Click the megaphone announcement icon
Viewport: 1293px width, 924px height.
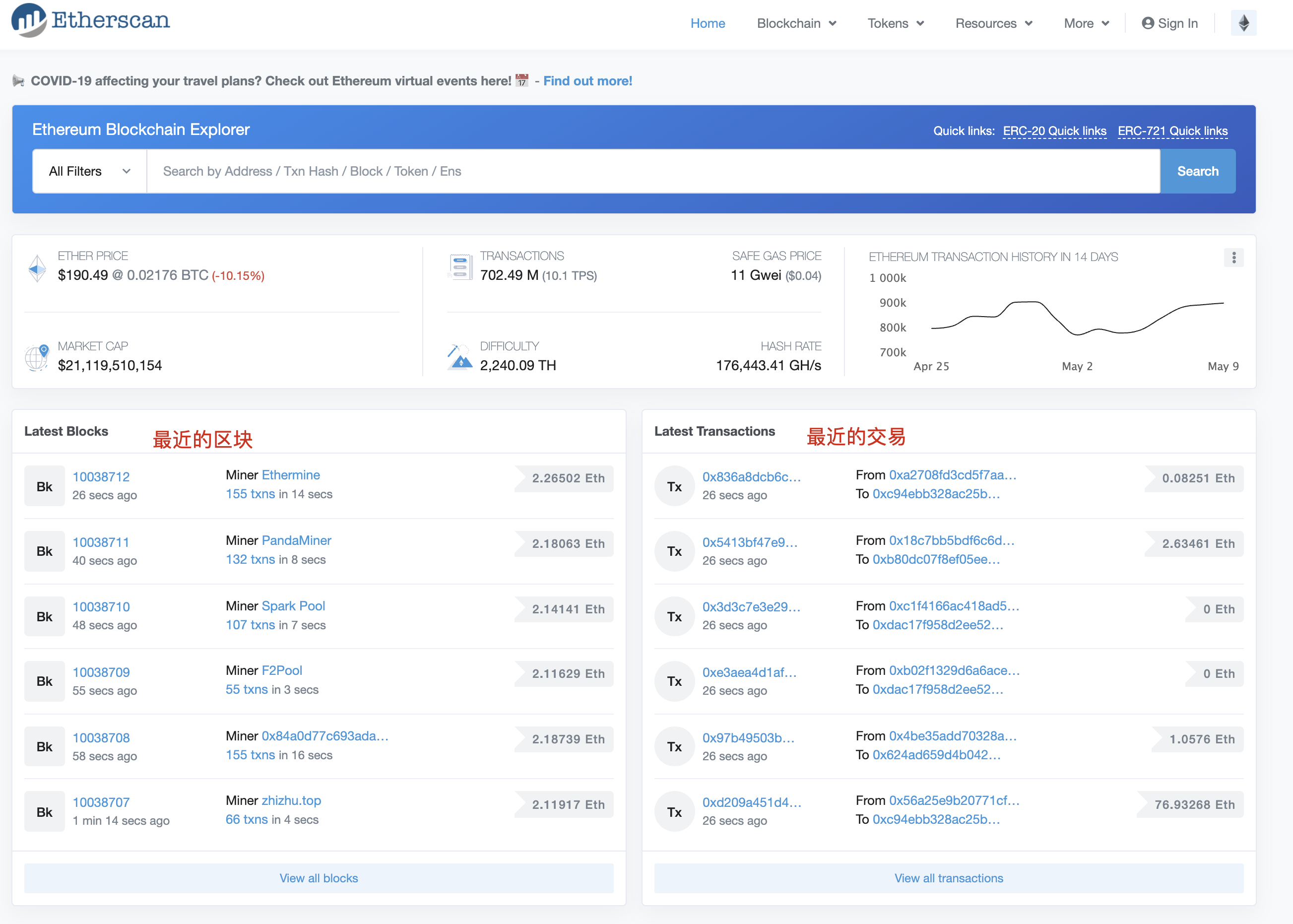(19, 81)
